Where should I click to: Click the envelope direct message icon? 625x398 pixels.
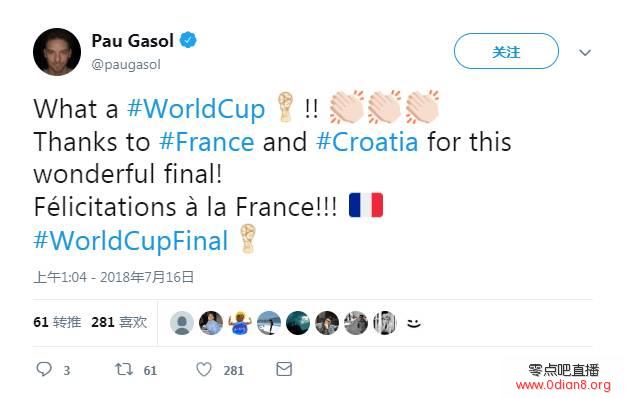284,369
